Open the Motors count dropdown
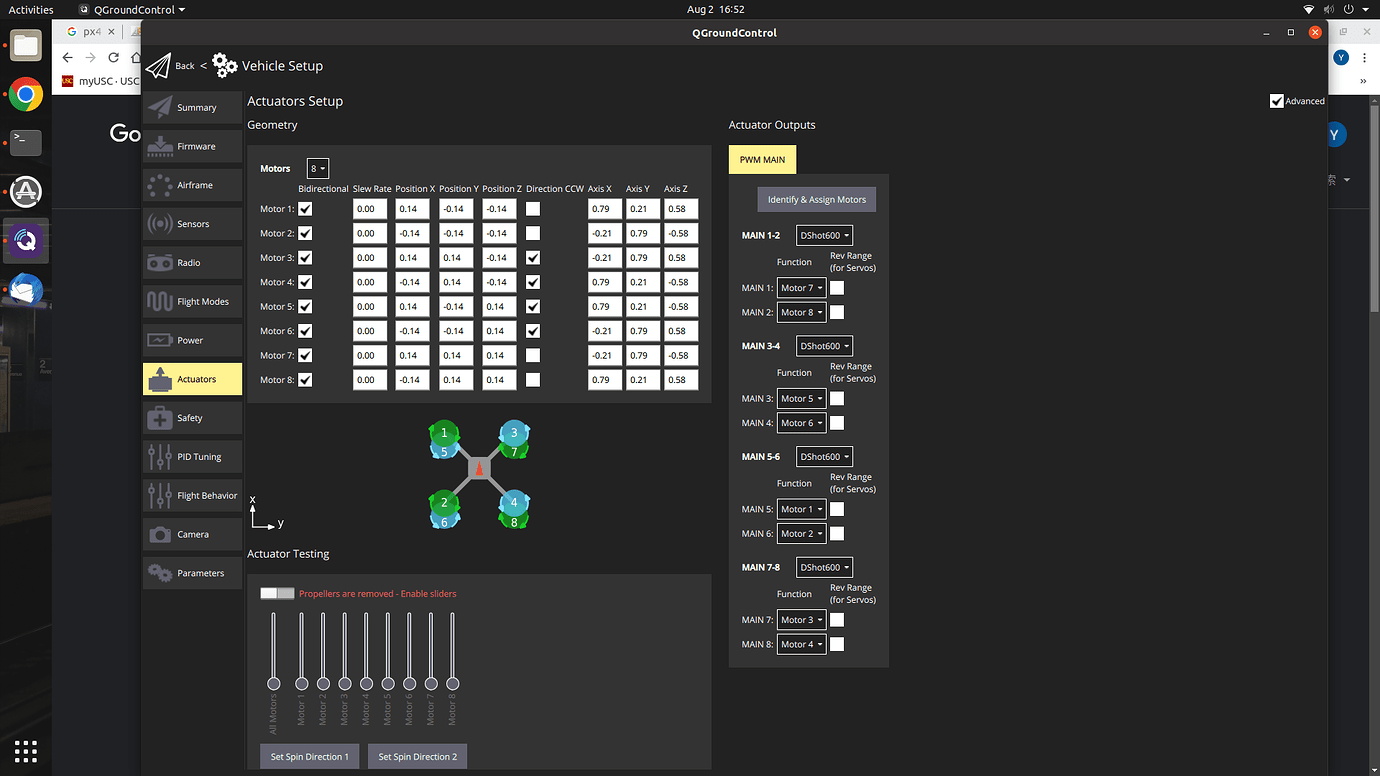1380x776 pixels. tap(317, 168)
